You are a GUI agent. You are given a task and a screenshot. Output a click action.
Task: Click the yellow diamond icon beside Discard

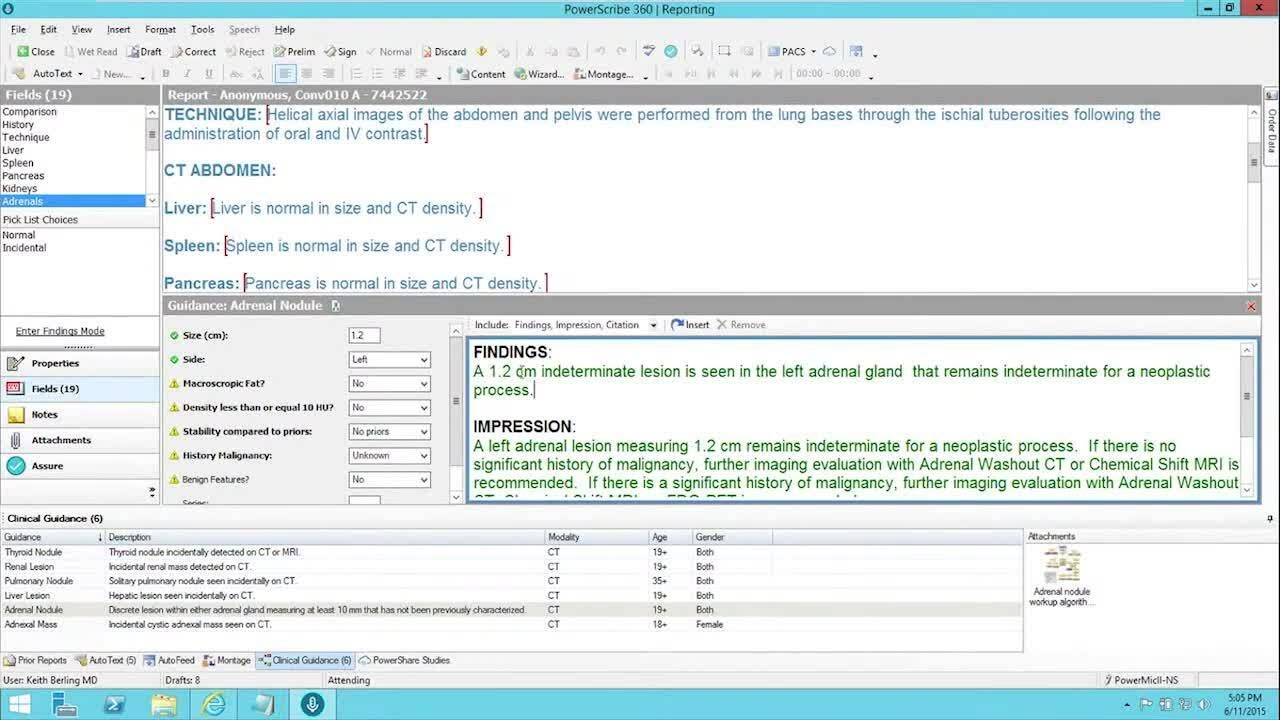pyautogui.click(x=482, y=51)
